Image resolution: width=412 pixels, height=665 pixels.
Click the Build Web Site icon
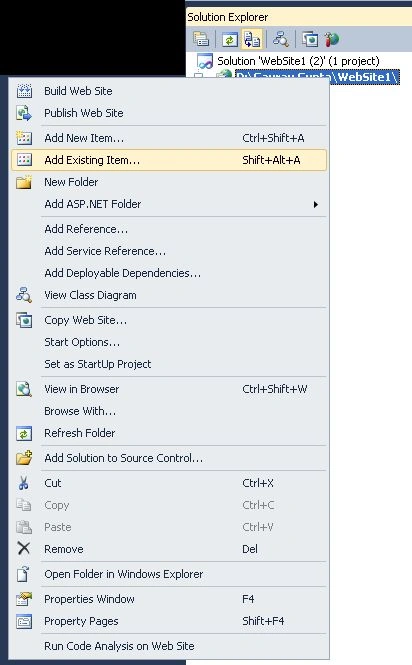[24, 91]
